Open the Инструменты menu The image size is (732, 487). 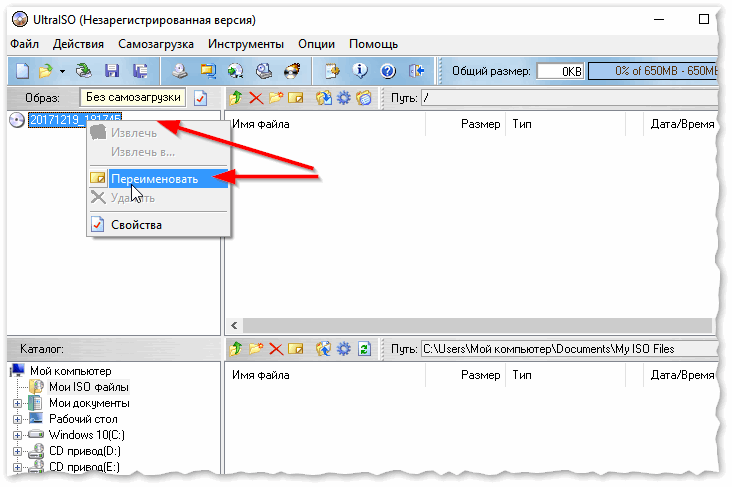pyautogui.click(x=246, y=44)
